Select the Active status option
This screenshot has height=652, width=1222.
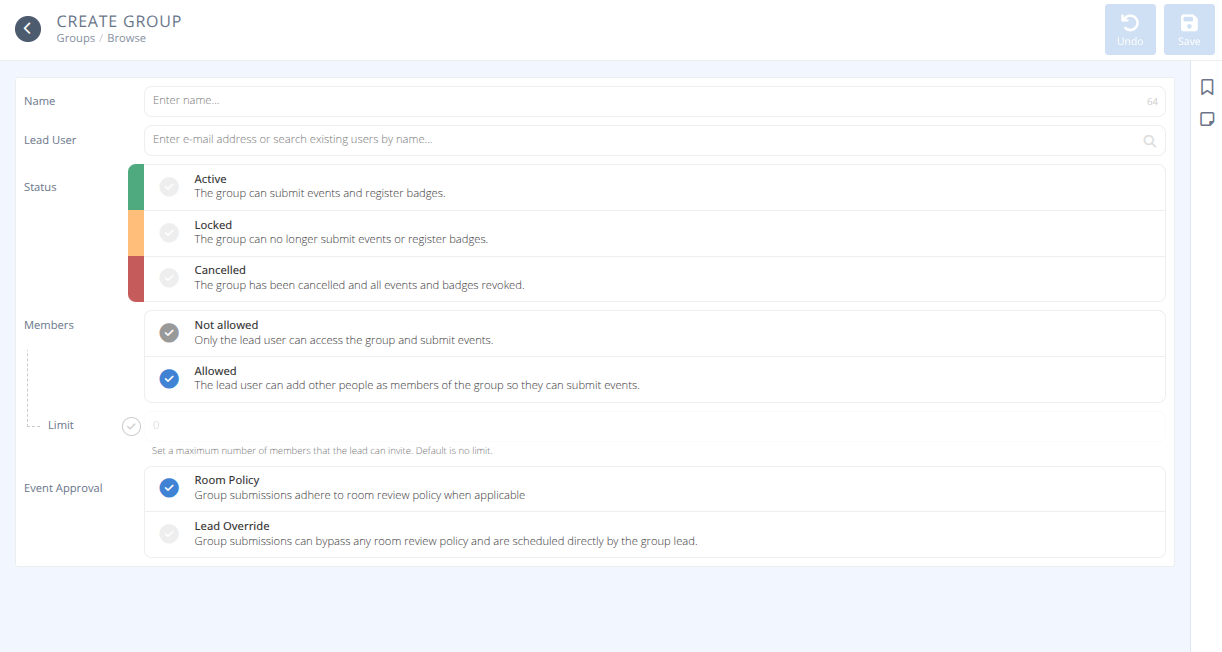coord(655,187)
